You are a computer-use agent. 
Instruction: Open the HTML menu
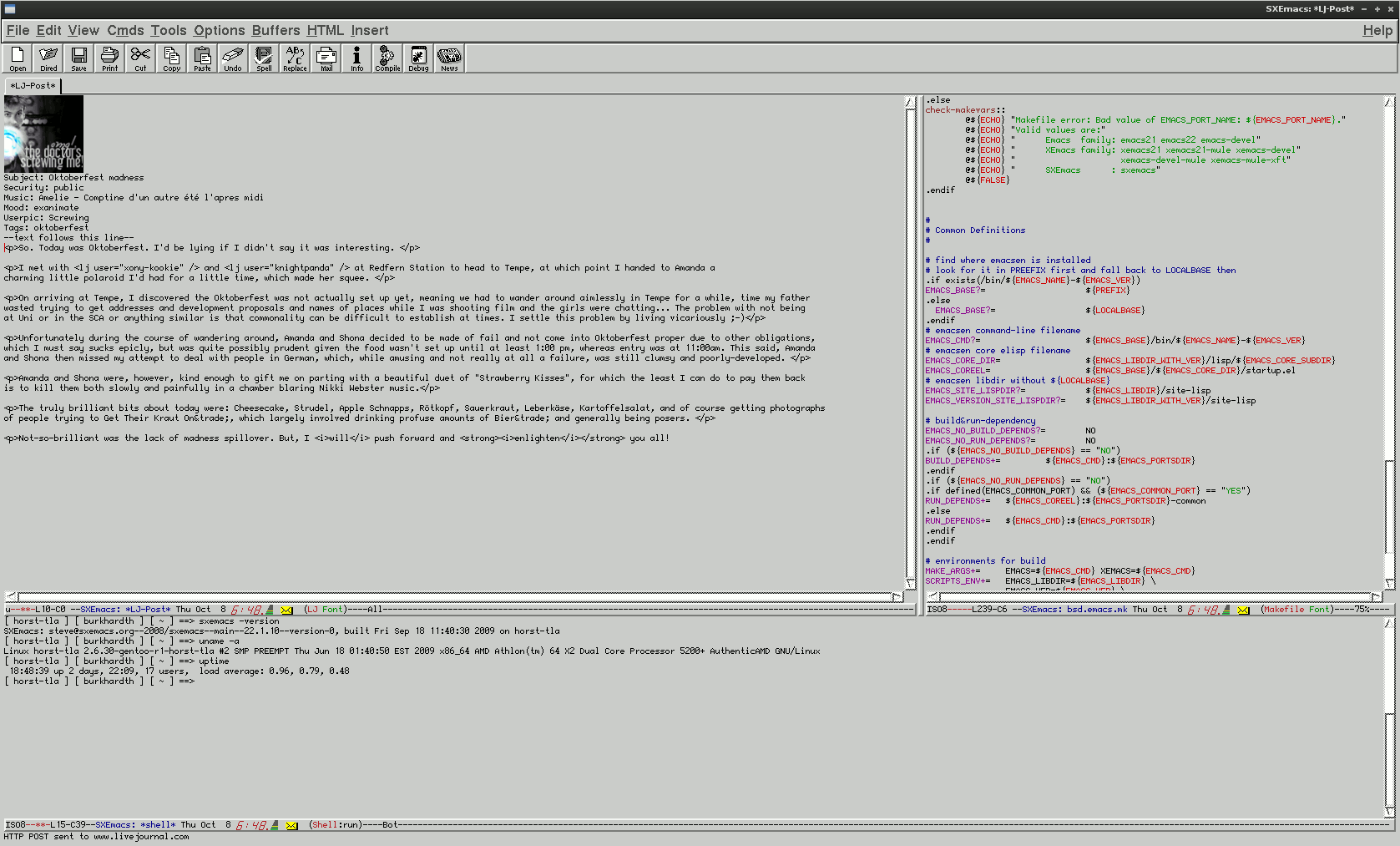coord(325,31)
